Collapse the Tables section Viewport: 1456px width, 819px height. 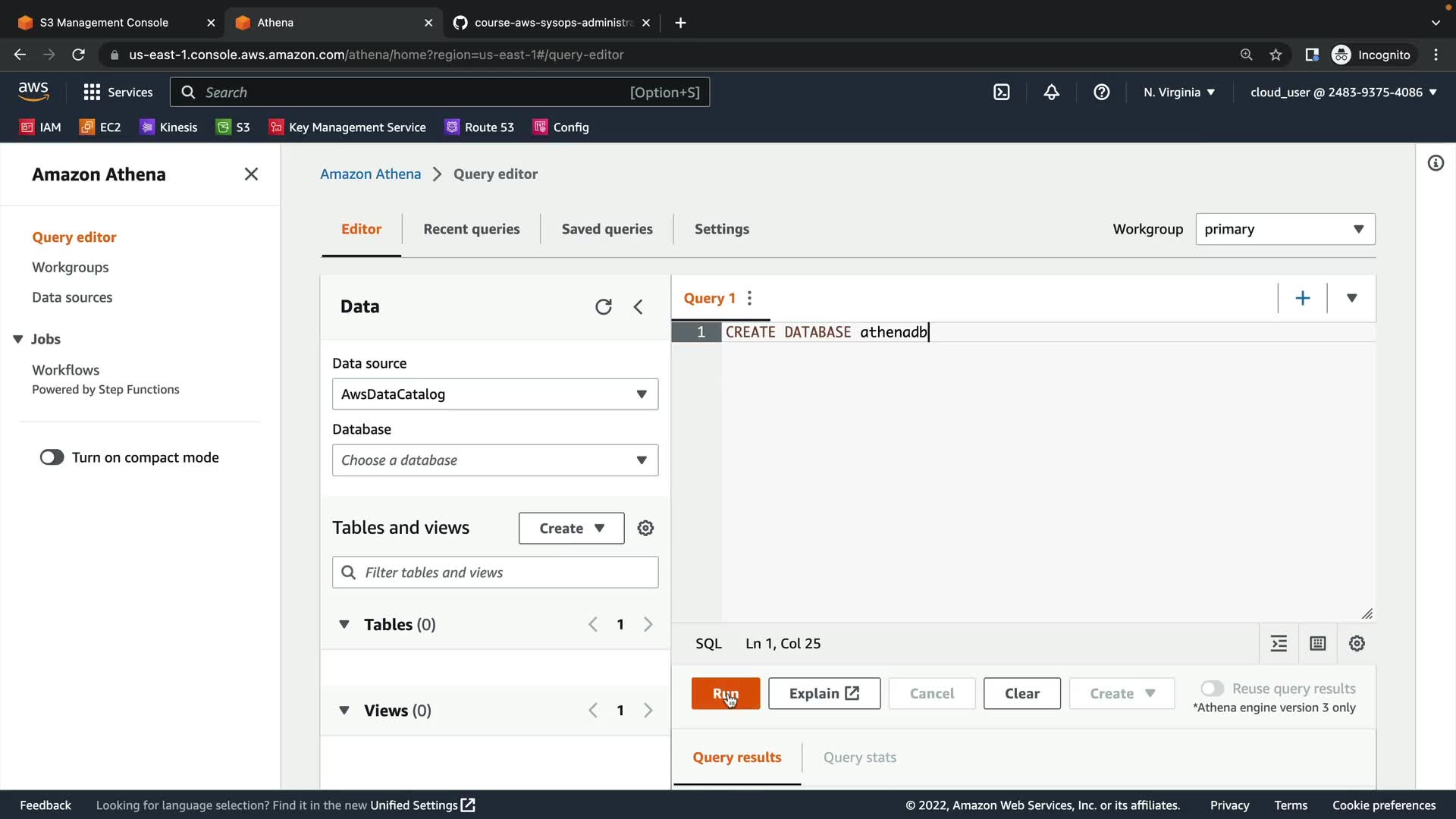344,624
